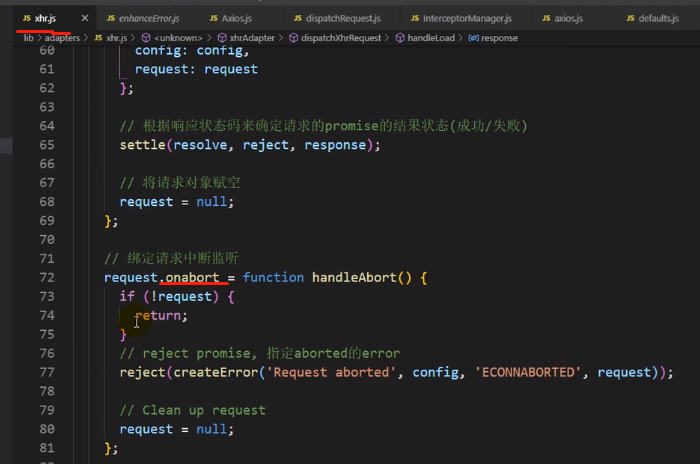Screen dimensions: 700x464
Task: Click the cube icon before dispatchXhrRequest
Action: pos(293,38)
